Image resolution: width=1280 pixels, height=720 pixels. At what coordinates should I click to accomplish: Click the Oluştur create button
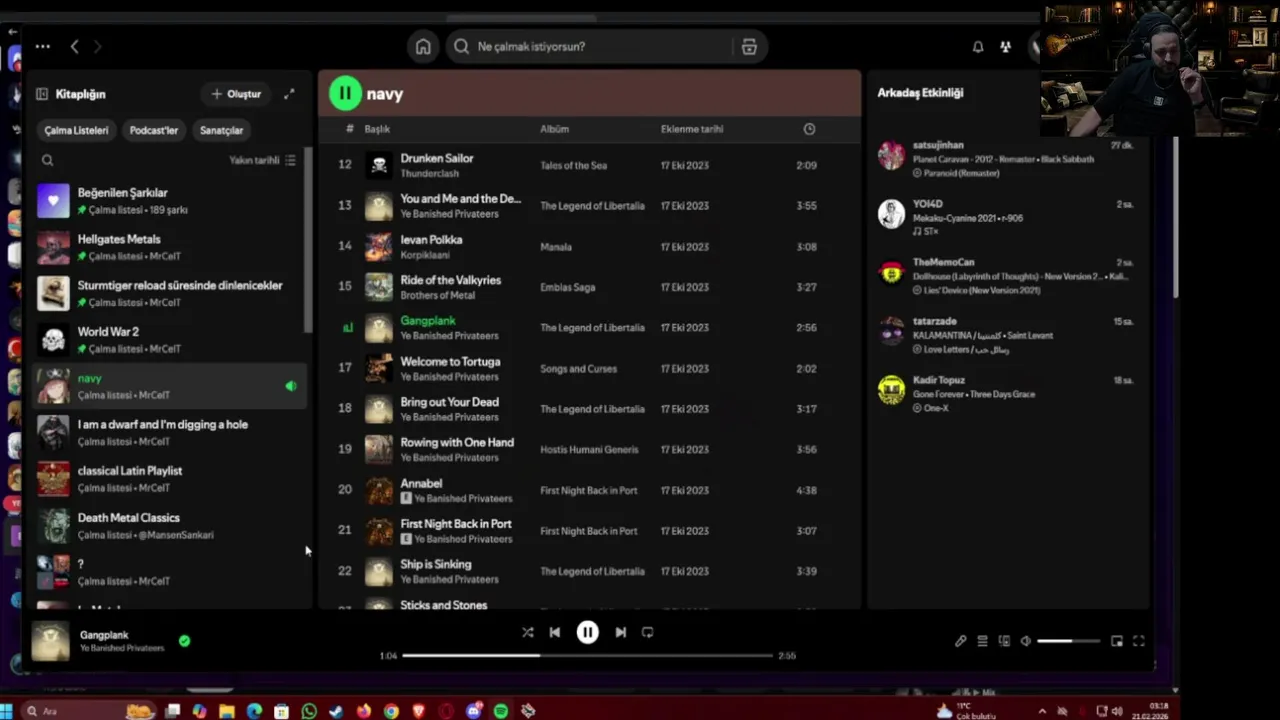236,94
